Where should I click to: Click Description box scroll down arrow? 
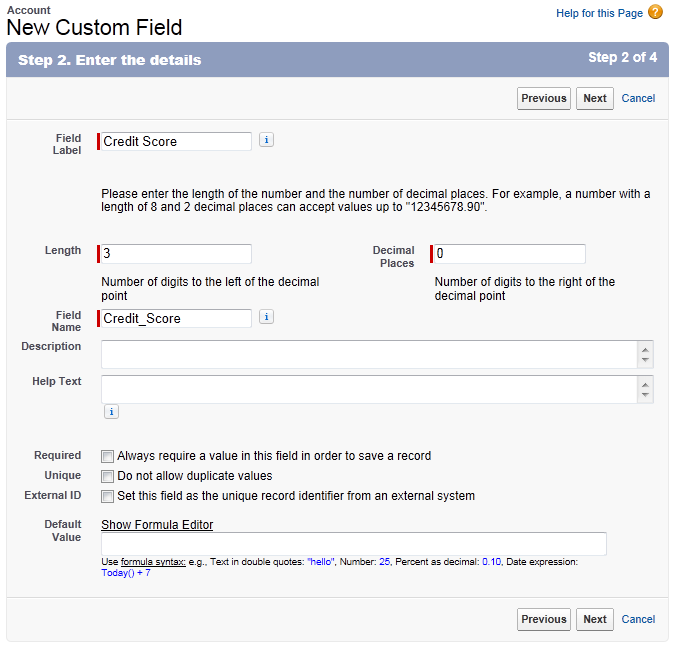(x=646, y=360)
